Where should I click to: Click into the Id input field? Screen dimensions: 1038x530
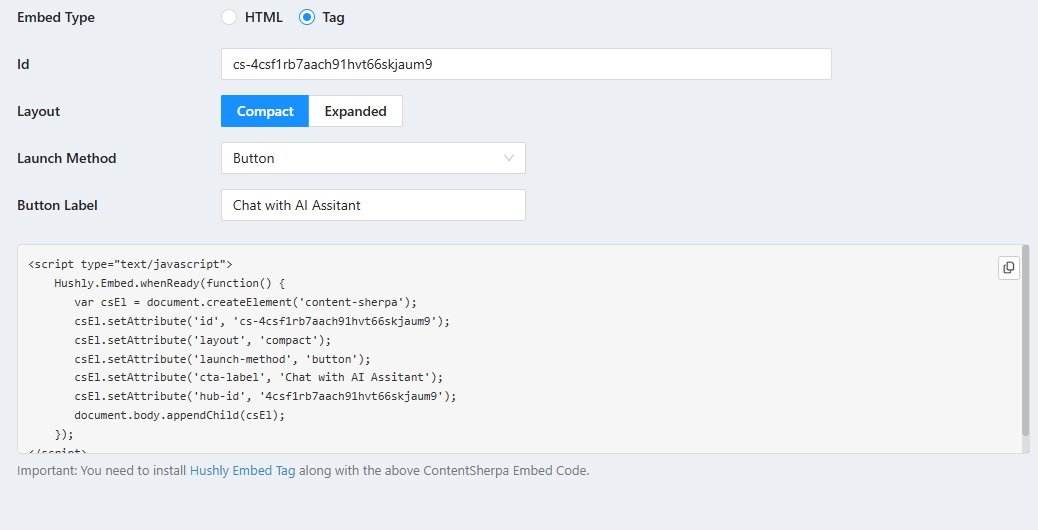(x=526, y=64)
